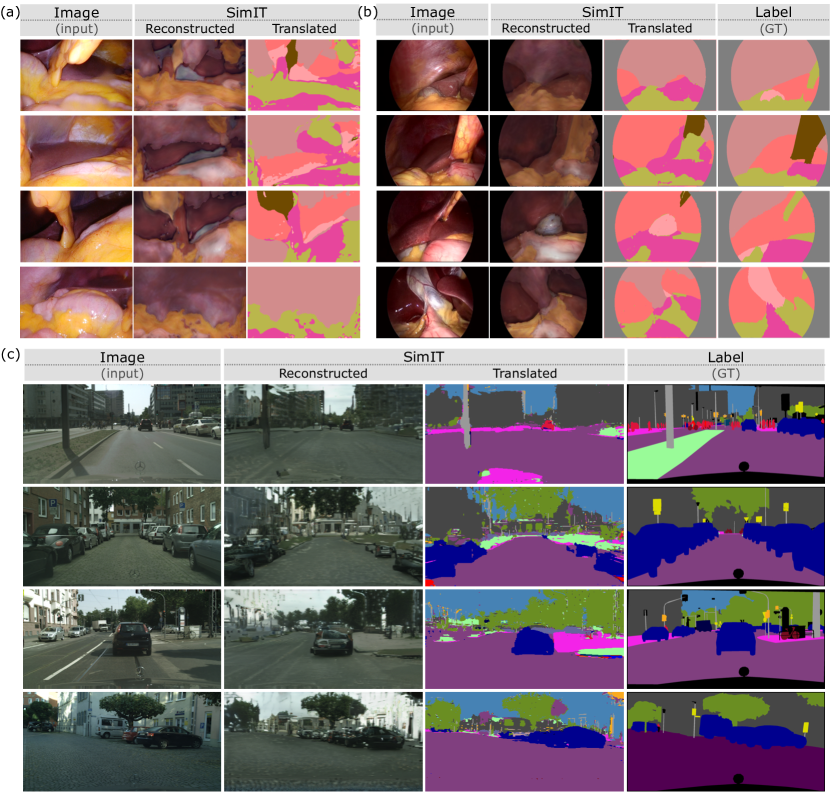Open panel (b) first-row translated segmentation
This screenshot has height=796, width=831.
point(660,75)
